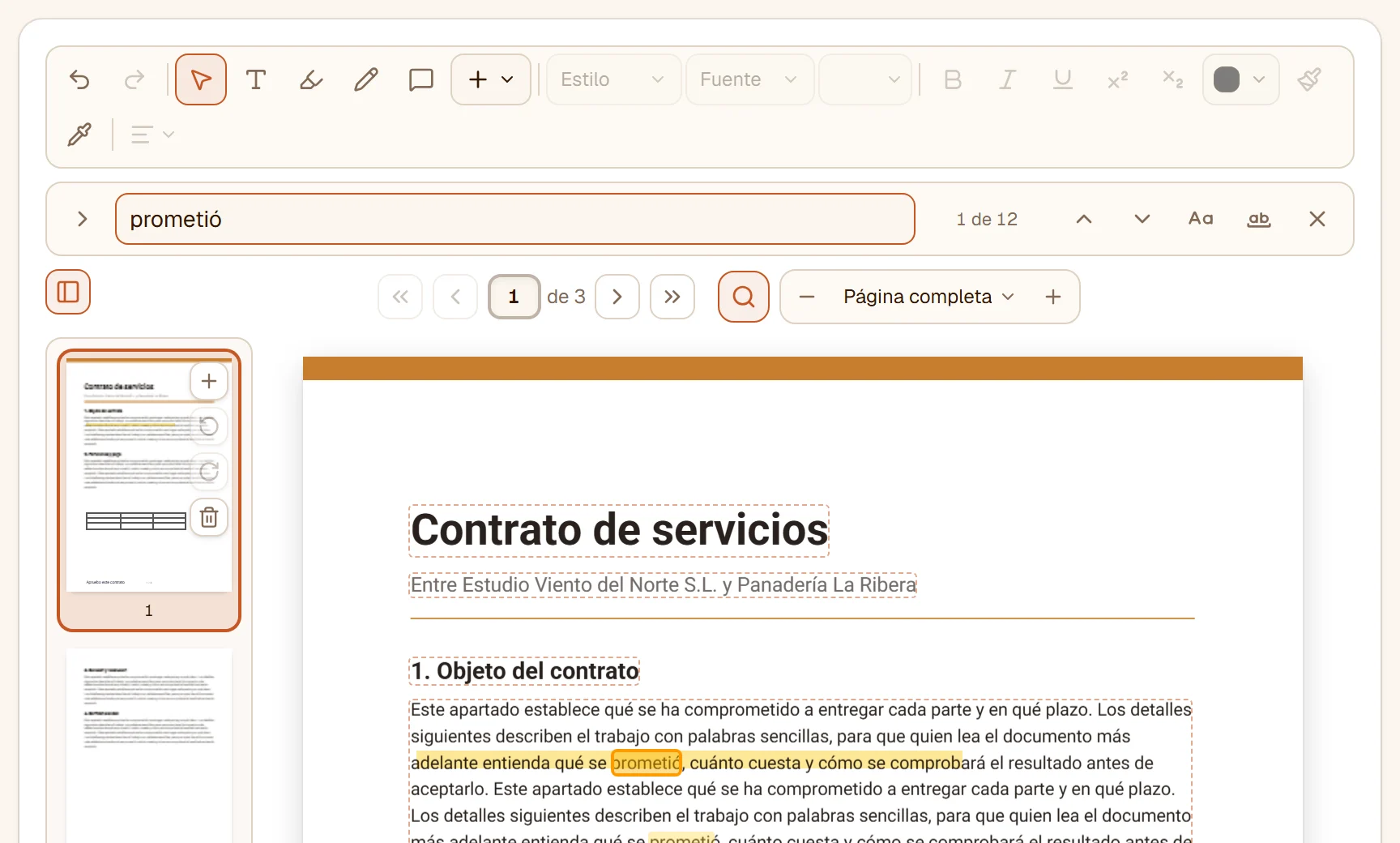The image size is (1400, 843).
Task: Open the Estilo dropdown
Action: click(x=613, y=79)
